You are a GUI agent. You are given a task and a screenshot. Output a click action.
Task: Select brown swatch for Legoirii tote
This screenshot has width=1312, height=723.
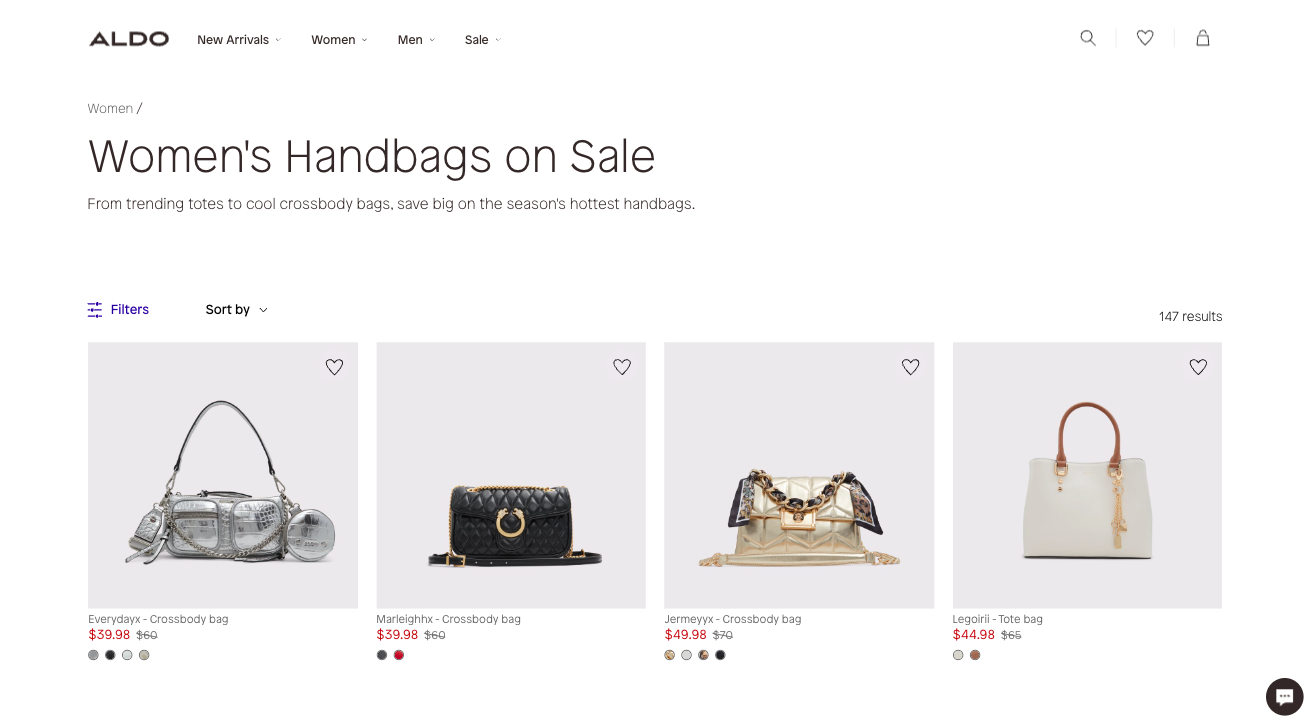[x=975, y=655]
